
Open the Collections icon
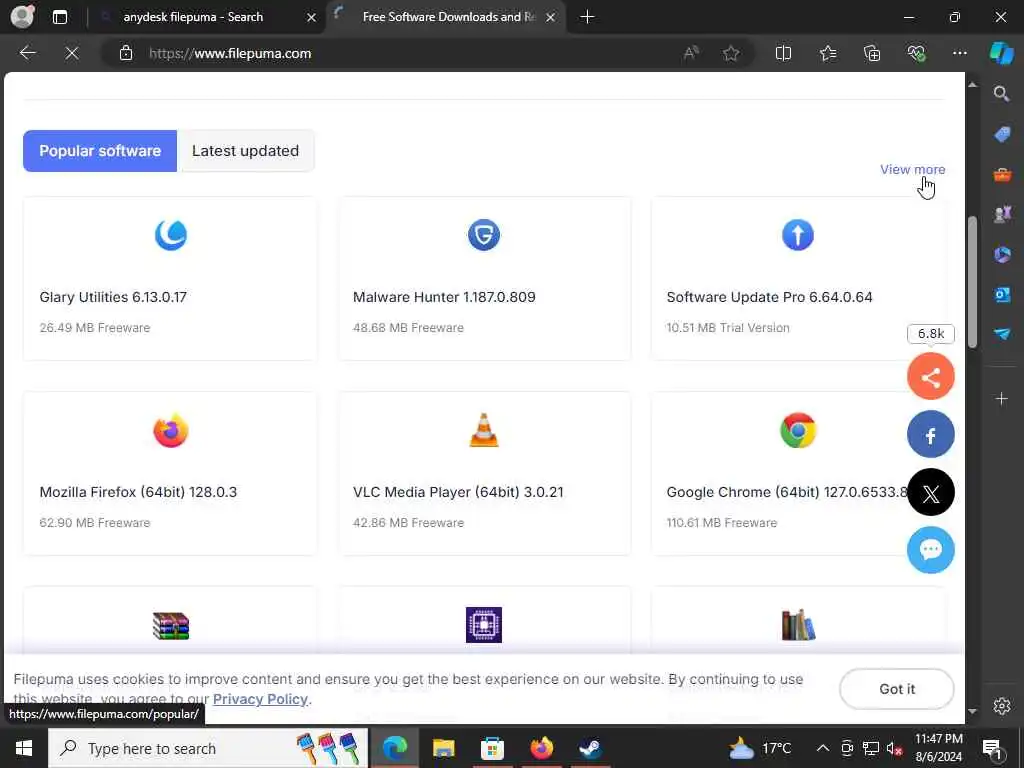[x=872, y=53]
